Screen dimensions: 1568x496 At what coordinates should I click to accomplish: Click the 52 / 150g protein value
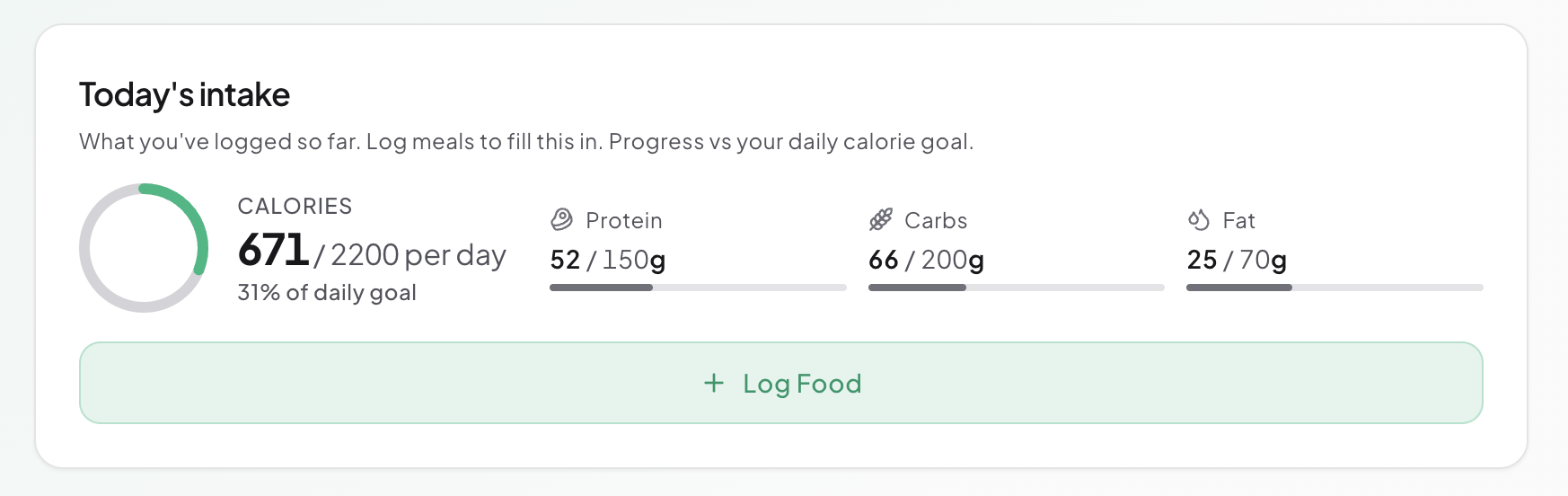(608, 261)
